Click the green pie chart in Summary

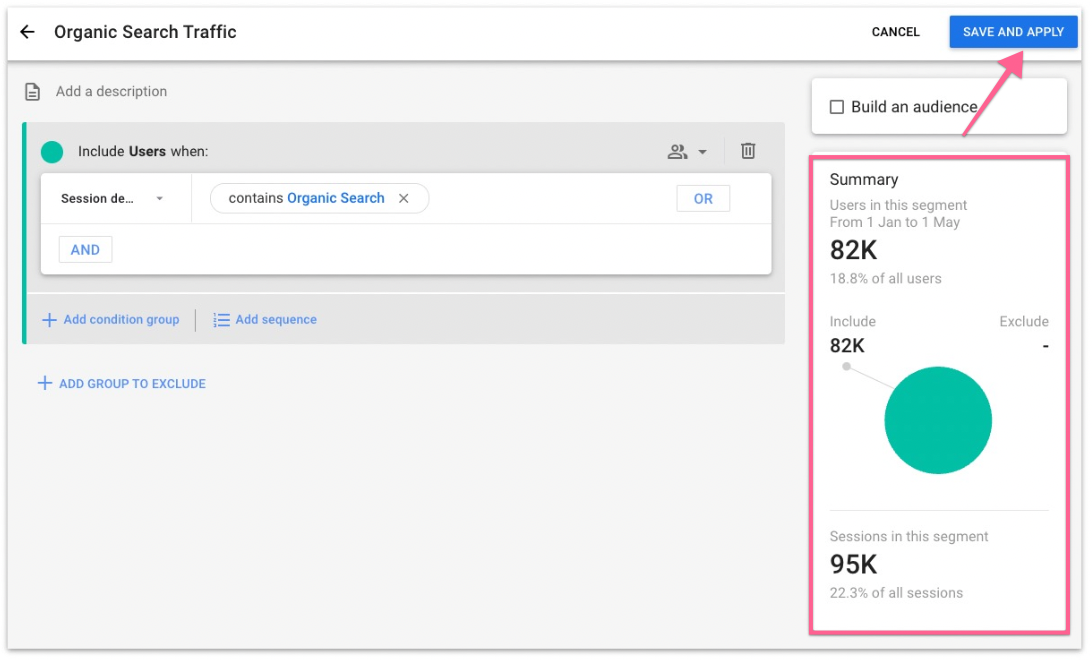(937, 420)
